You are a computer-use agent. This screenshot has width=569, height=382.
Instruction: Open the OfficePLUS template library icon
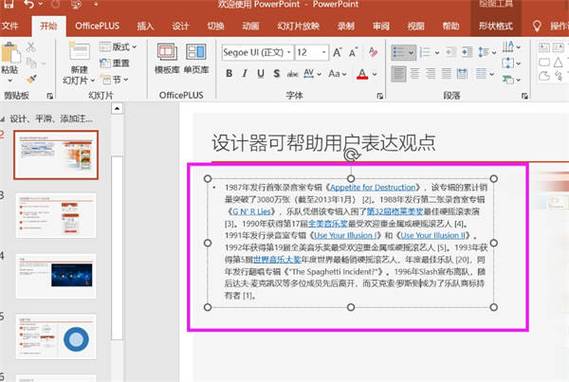coord(167,53)
